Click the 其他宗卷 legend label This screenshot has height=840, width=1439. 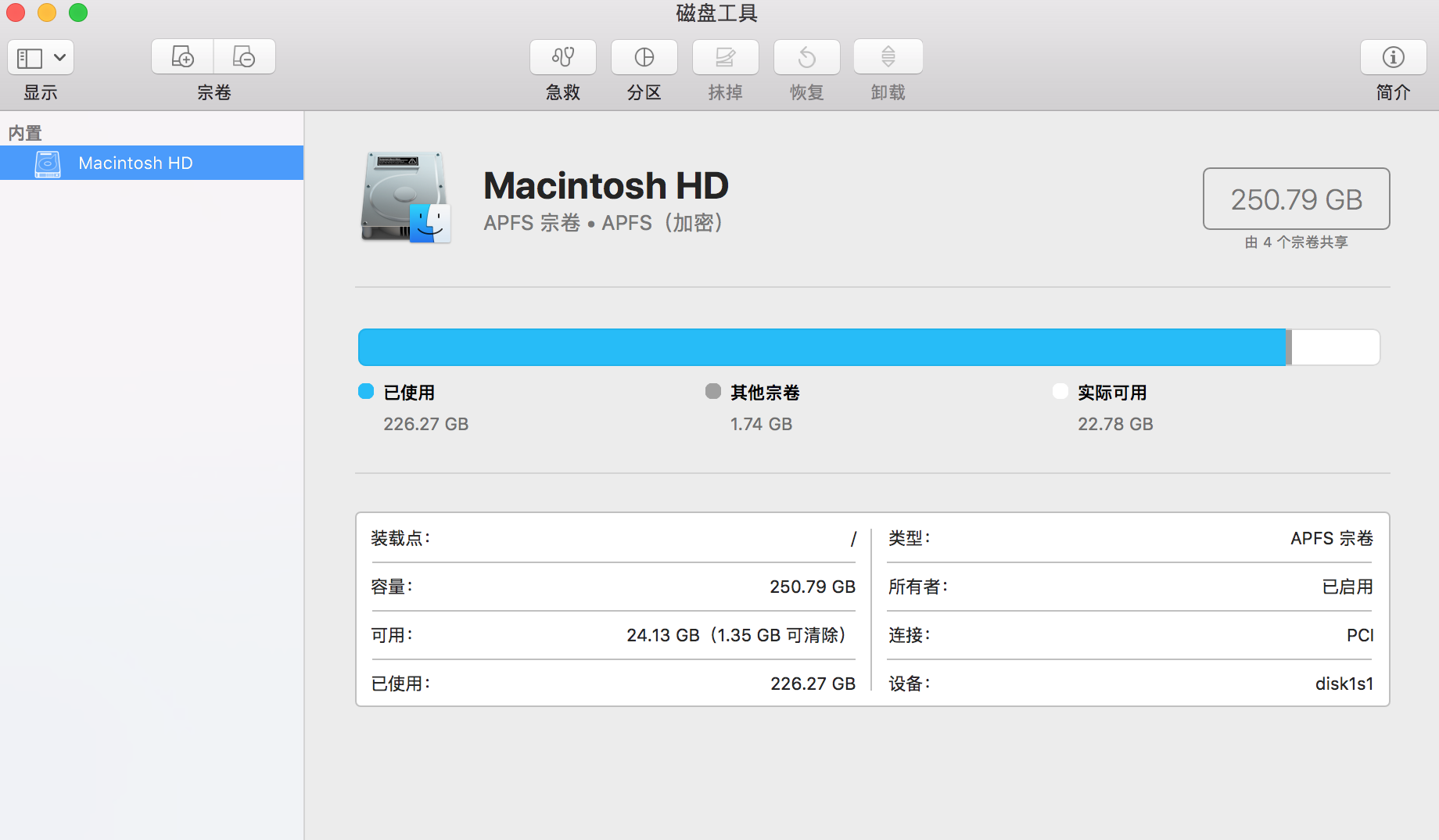(765, 393)
